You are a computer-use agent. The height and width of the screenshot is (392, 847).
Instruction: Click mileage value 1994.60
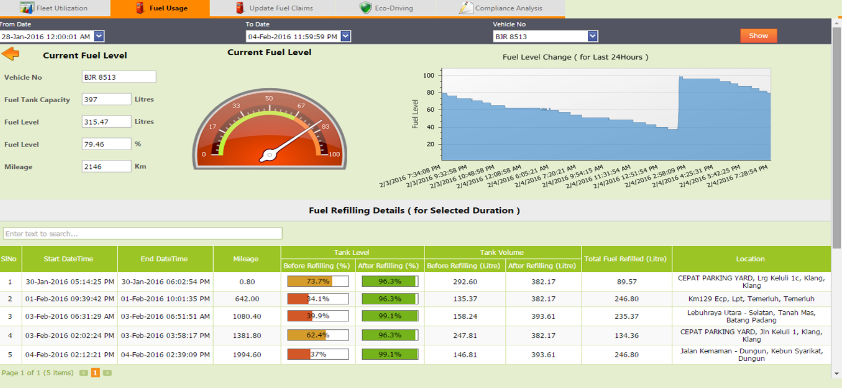click(x=247, y=355)
